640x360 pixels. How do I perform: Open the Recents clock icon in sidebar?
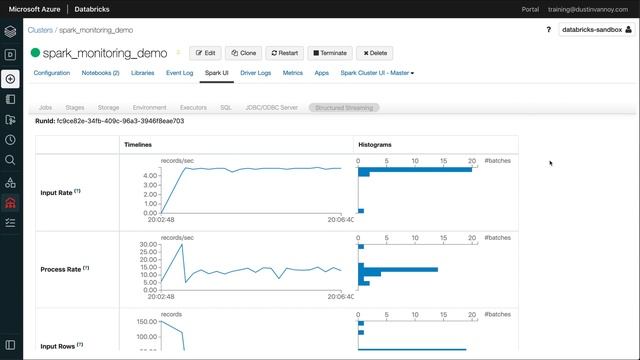point(10,140)
